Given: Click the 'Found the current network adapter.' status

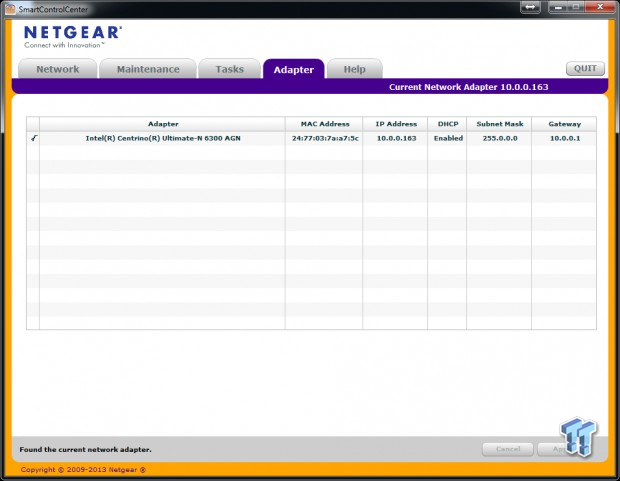Looking at the screenshot, I should [85, 450].
